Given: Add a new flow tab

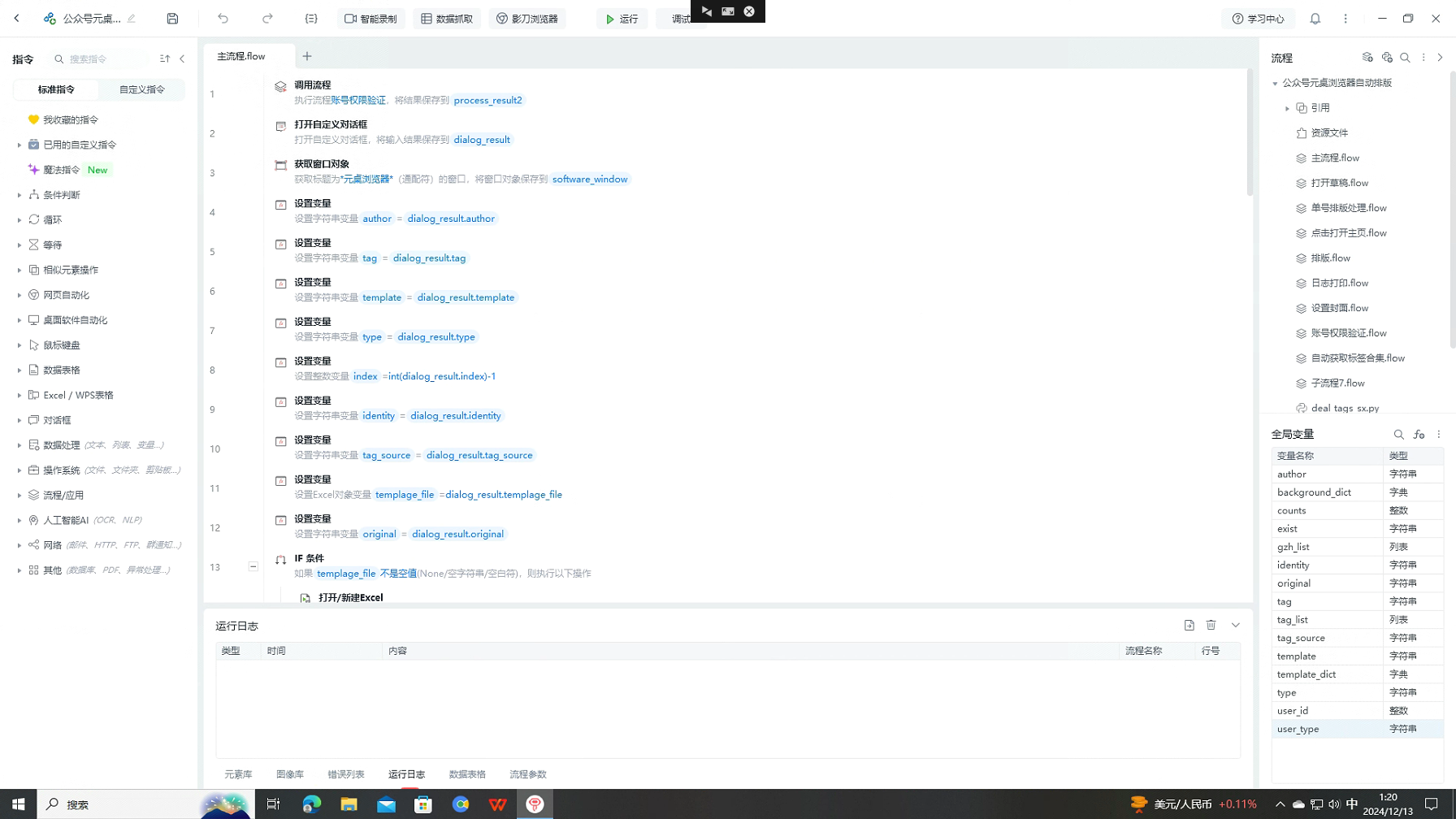Looking at the screenshot, I should click(307, 56).
